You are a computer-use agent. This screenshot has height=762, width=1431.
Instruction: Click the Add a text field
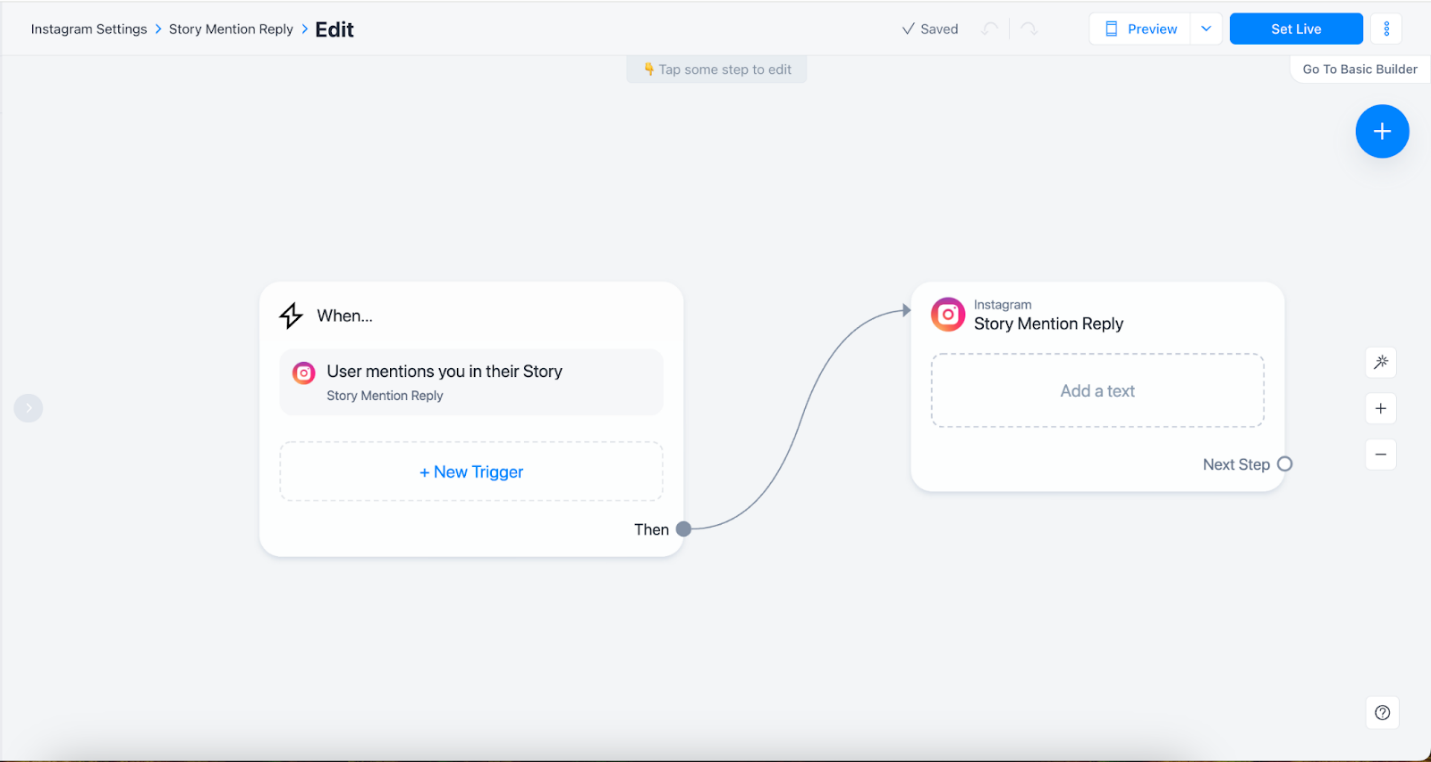pyautogui.click(x=1097, y=391)
